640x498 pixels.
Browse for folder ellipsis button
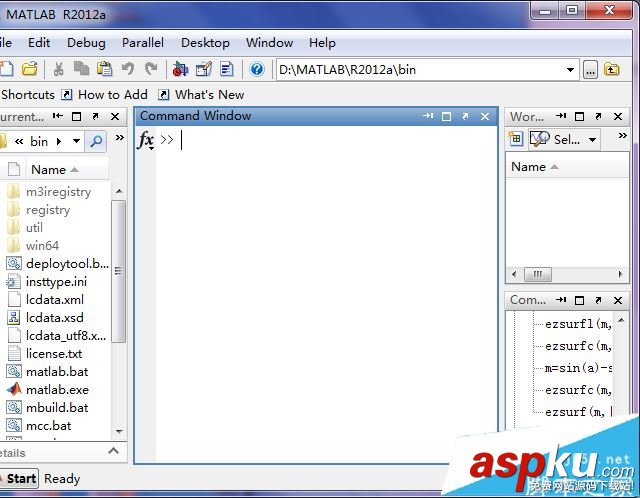[x=590, y=70]
